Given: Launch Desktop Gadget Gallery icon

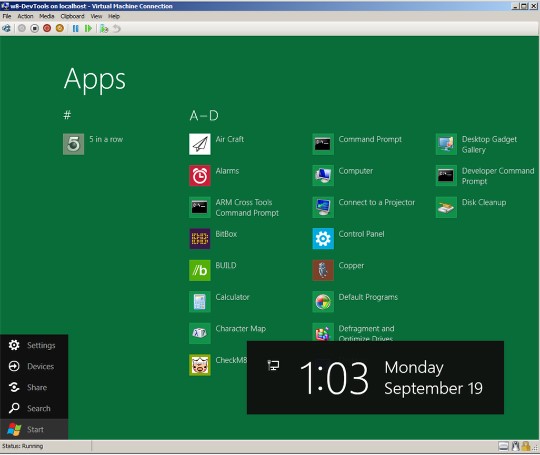Looking at the screenshot, I should 446,144.
